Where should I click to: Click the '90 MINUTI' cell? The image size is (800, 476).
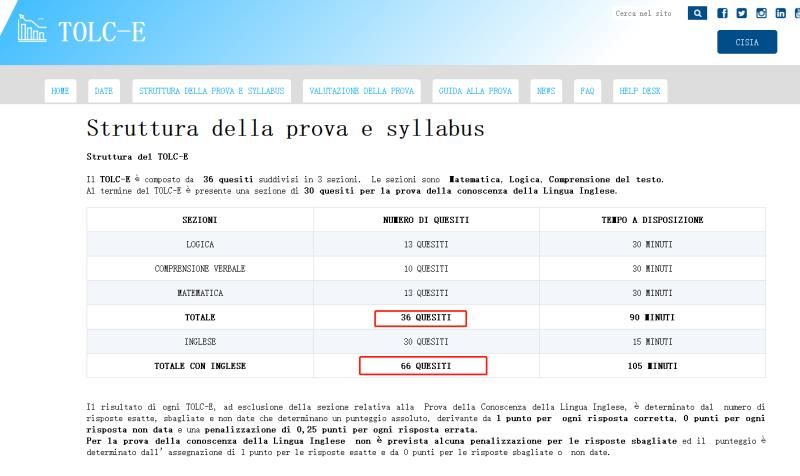click(652, 317)
